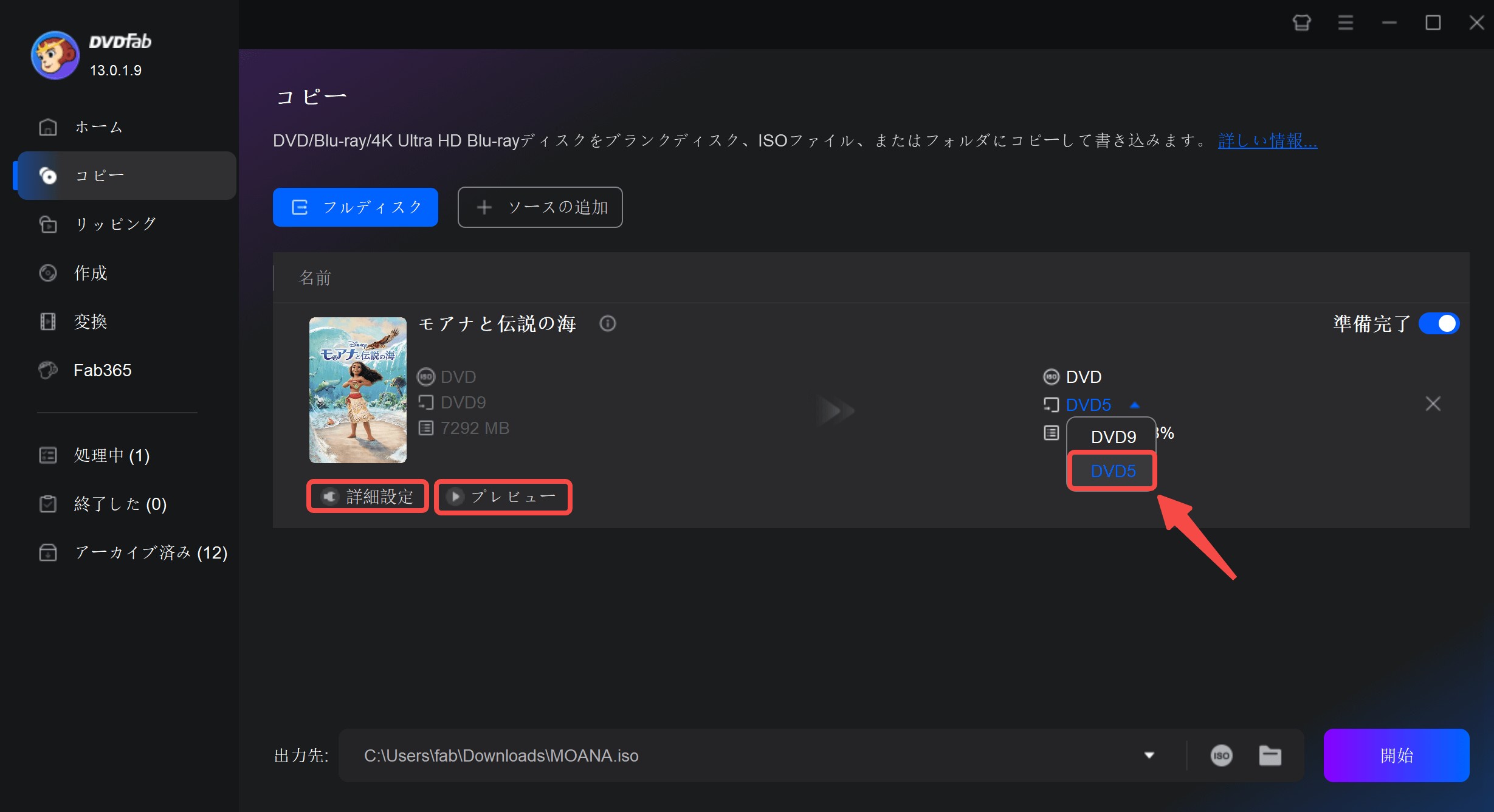Click the play icon in プレビュー button
This screenshot has width=1494, height=812.
click(x=455, y=497)
